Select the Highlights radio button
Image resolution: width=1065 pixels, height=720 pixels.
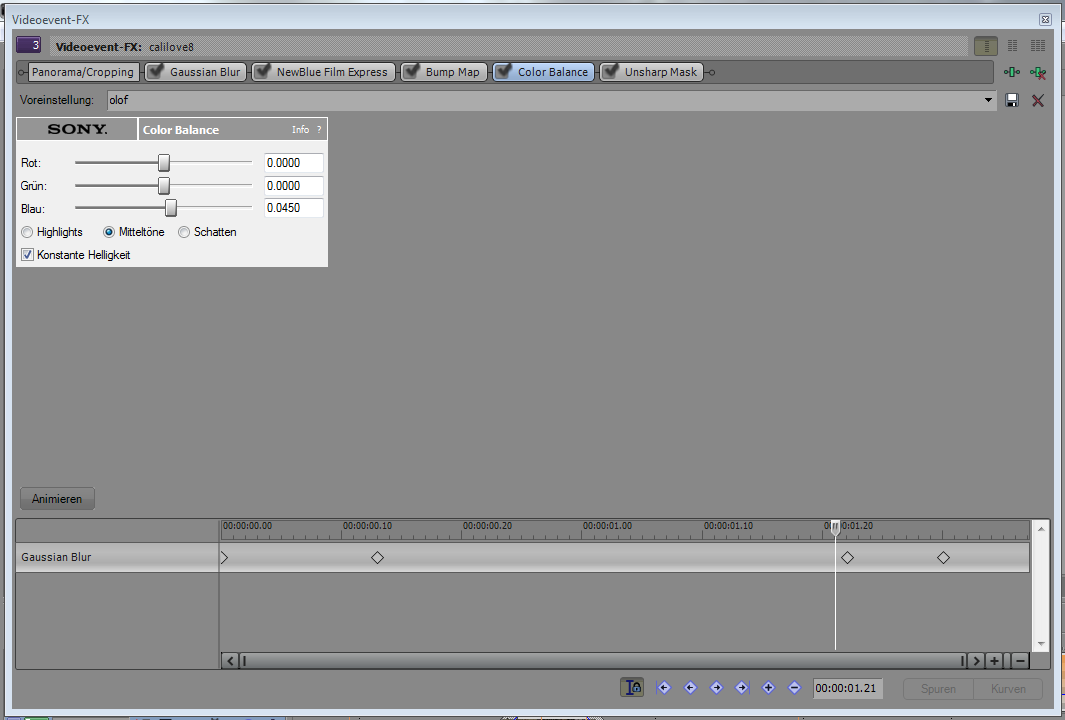27,232
